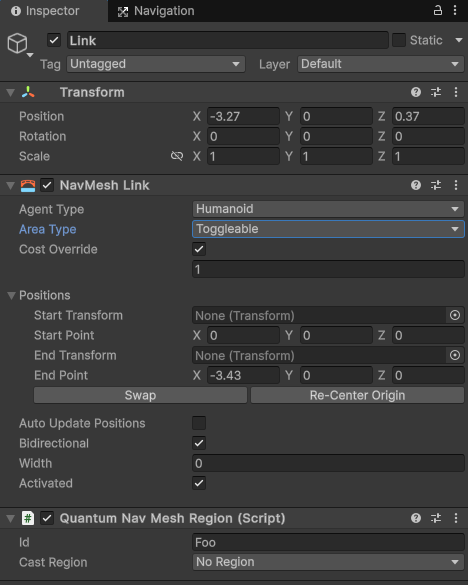The image size is (468, 585).
Task: Click the Cost Override value field
Action: point(328,269)
